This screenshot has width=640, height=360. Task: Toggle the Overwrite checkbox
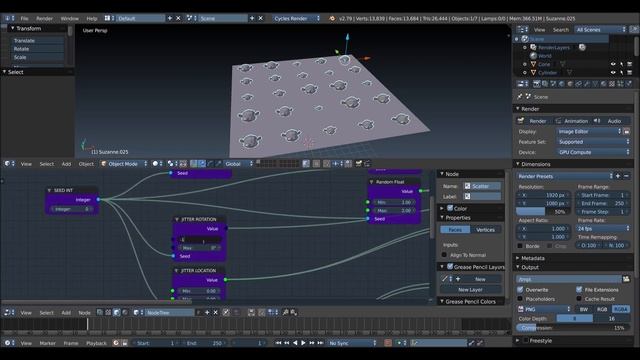(520, 289)
